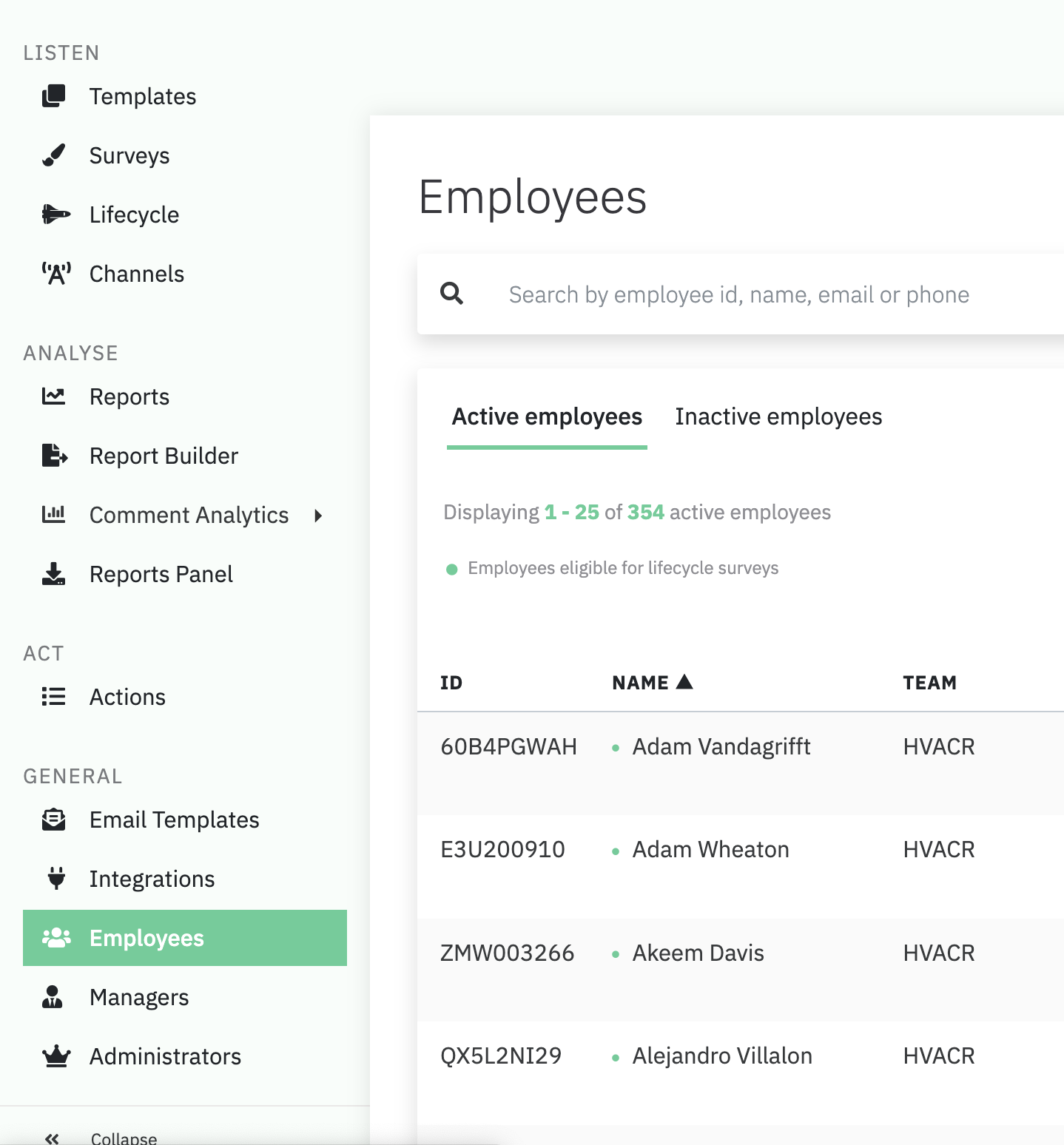Open Adam Vandagrifft employee record
Image resolution: width=1064 pixels, height=1145 pixels.
[x=721, y=747]
